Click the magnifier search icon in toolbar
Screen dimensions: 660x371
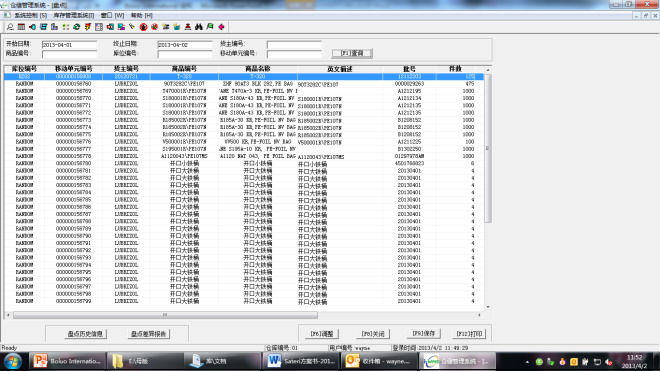(10, 27)
